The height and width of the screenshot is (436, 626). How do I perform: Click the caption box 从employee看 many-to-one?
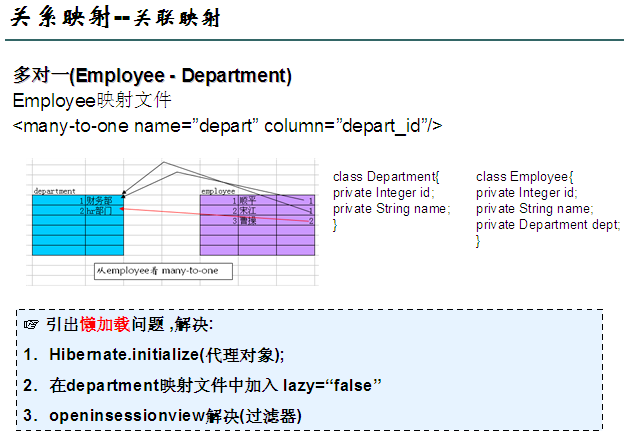click(x=163, y=271)
